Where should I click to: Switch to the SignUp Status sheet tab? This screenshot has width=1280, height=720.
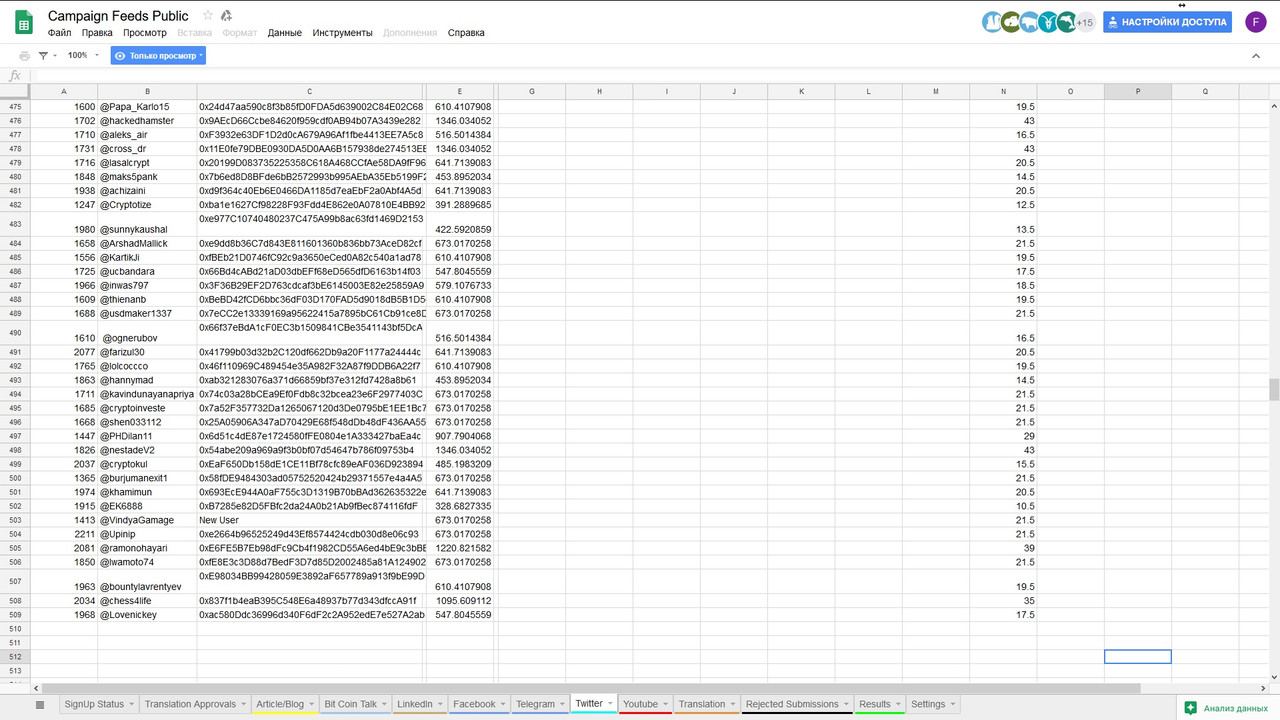(x=94, y=704)
